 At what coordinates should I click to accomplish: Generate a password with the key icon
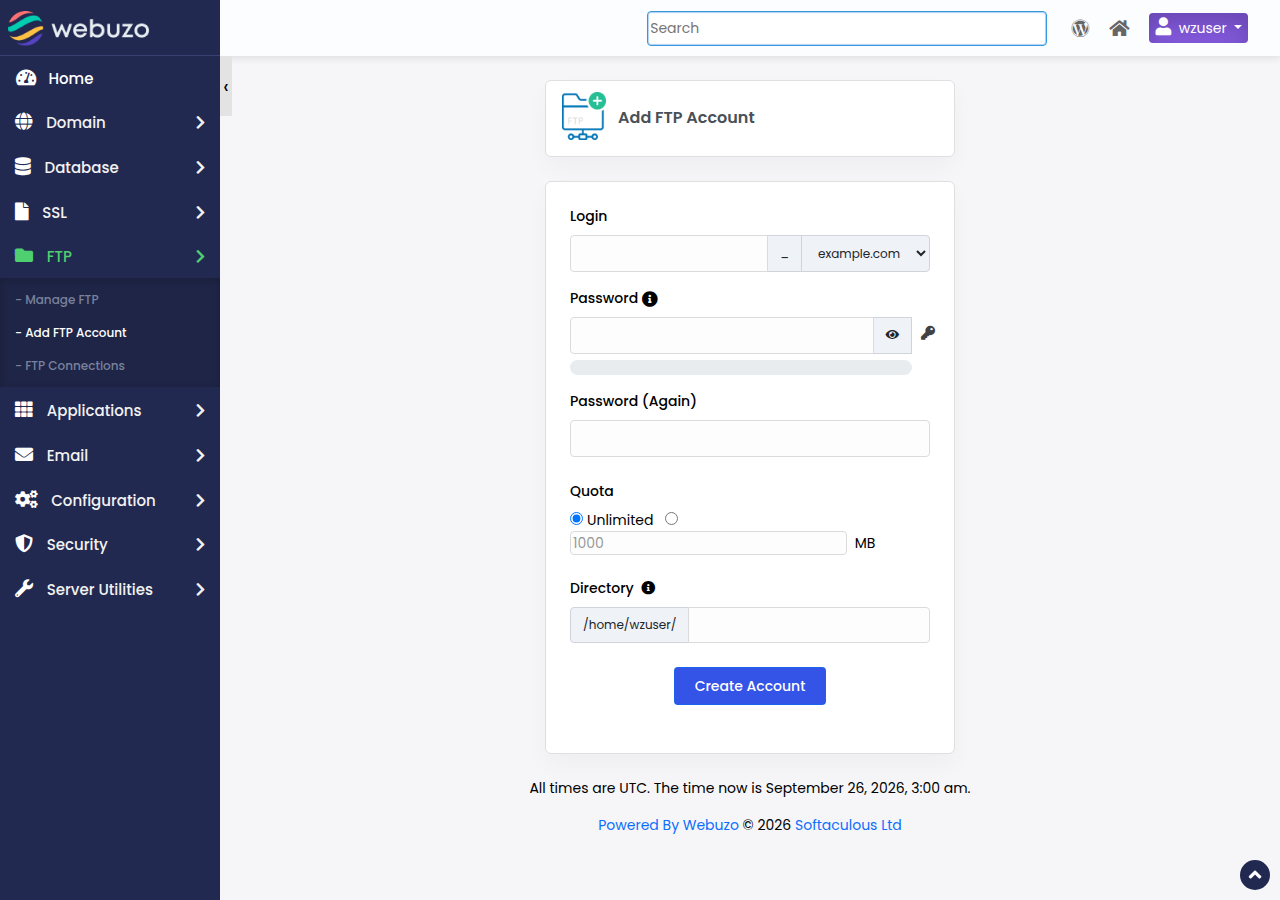[x=928, y=333]
